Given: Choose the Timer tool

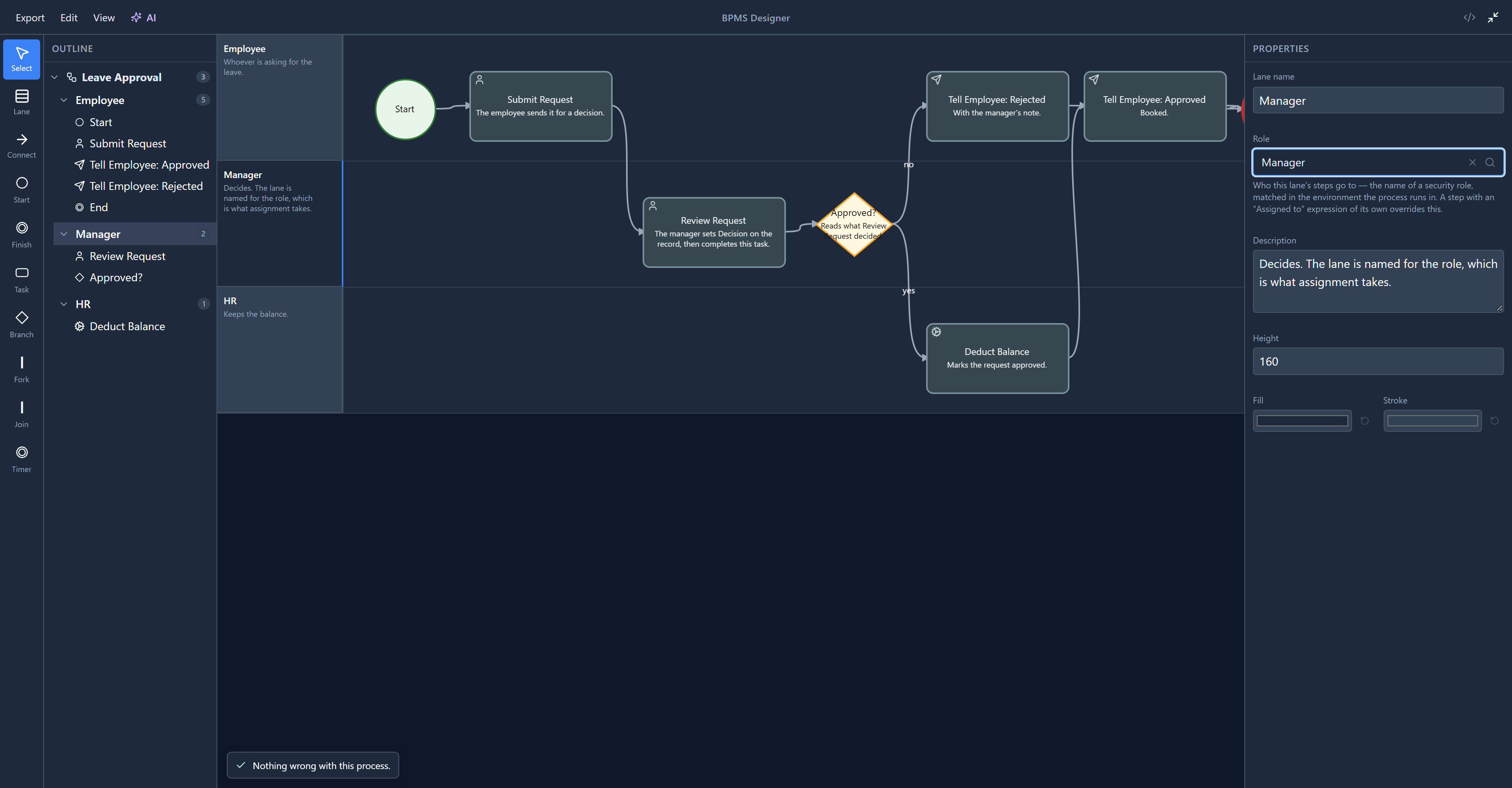Looking at the screenshot, I should [x=22, y=460].
